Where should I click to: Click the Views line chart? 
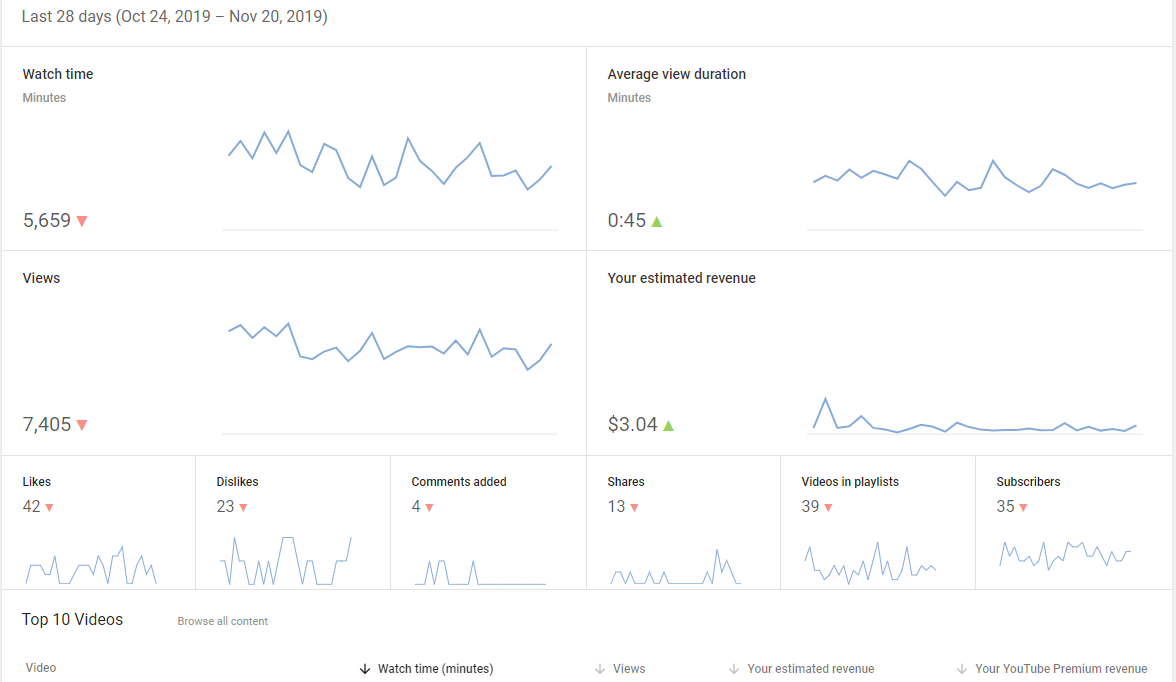[x=390, y=347]
